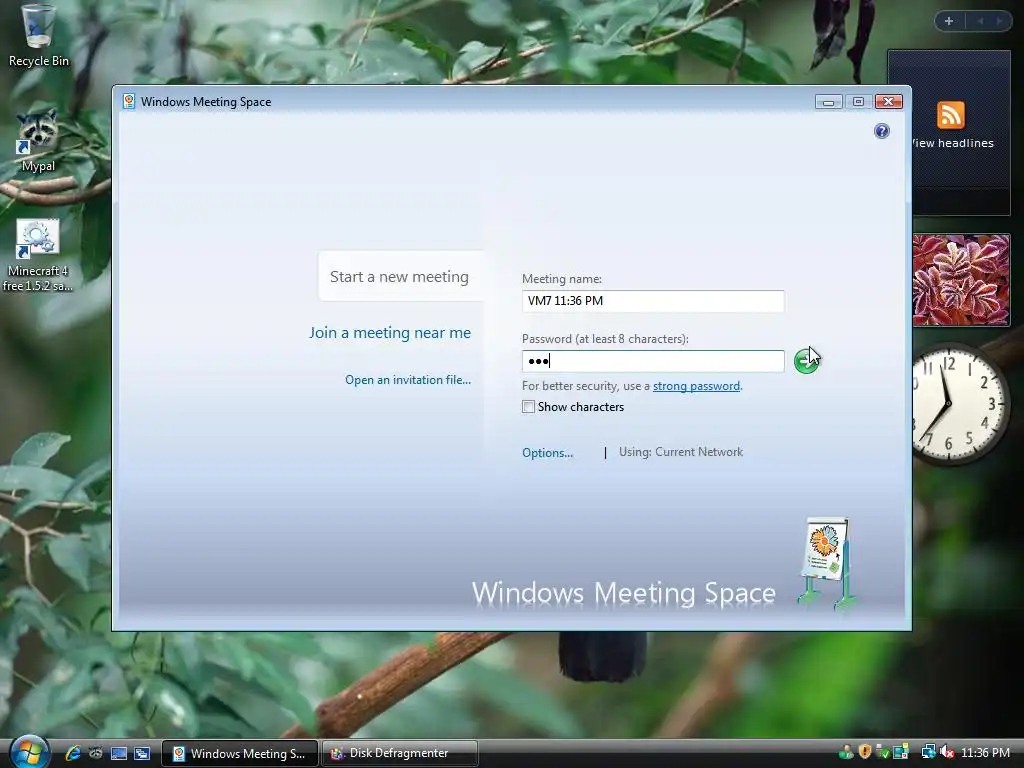Add a gadget with the sidebar plus button
The width and height of the screenshot is (1024, 768).
(949, 21)
